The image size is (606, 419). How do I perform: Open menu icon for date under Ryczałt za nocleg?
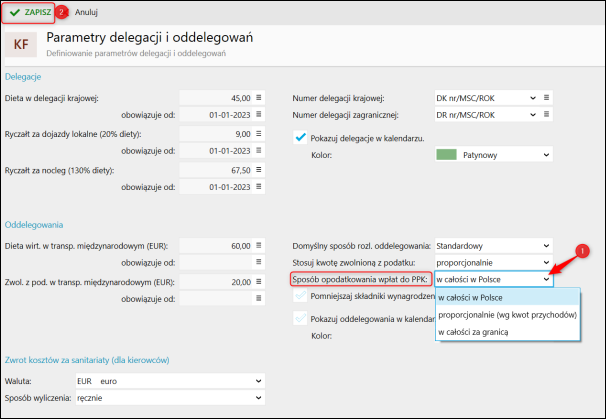(259, 187)
